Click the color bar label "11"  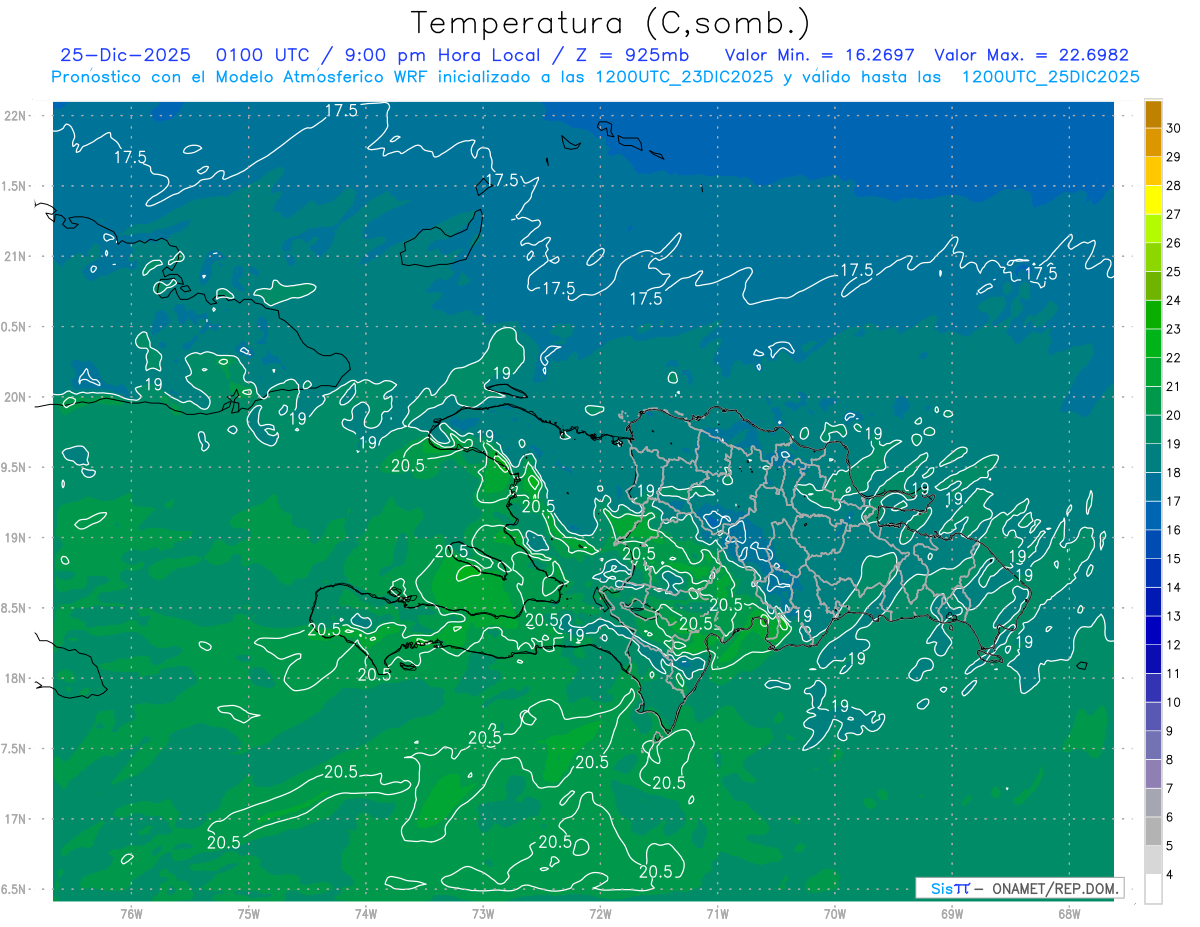1173,674
